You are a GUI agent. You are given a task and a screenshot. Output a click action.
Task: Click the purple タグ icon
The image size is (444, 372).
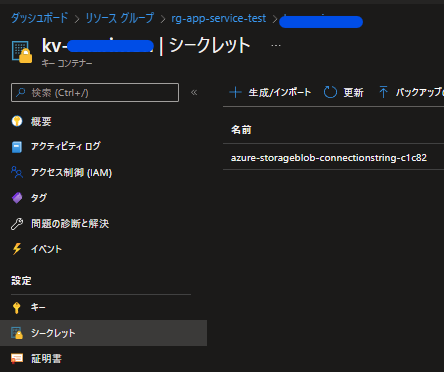(x=17, y=198)
